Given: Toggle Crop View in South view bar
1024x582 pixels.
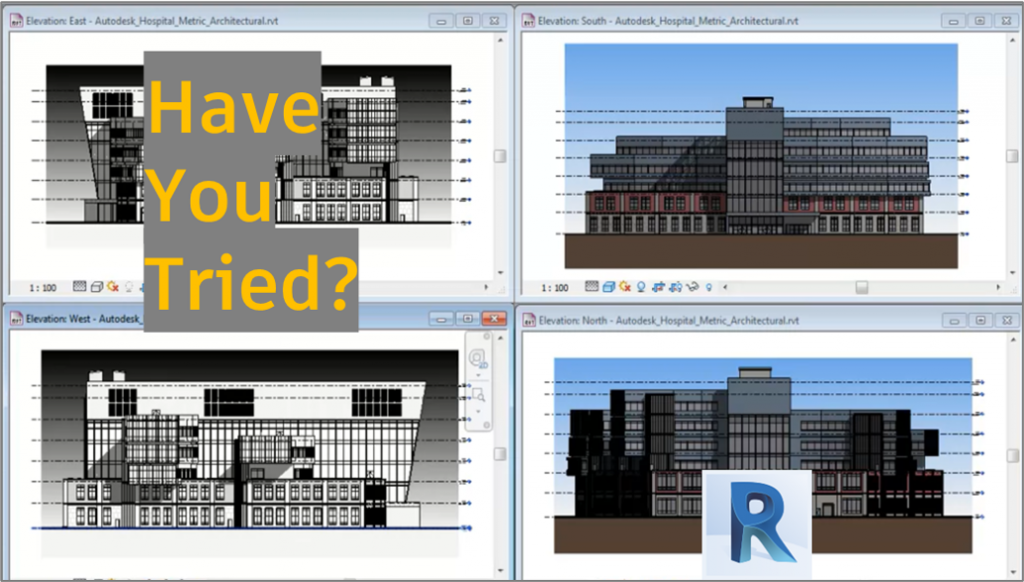Looking at the screenshot, I should (658, 287).
